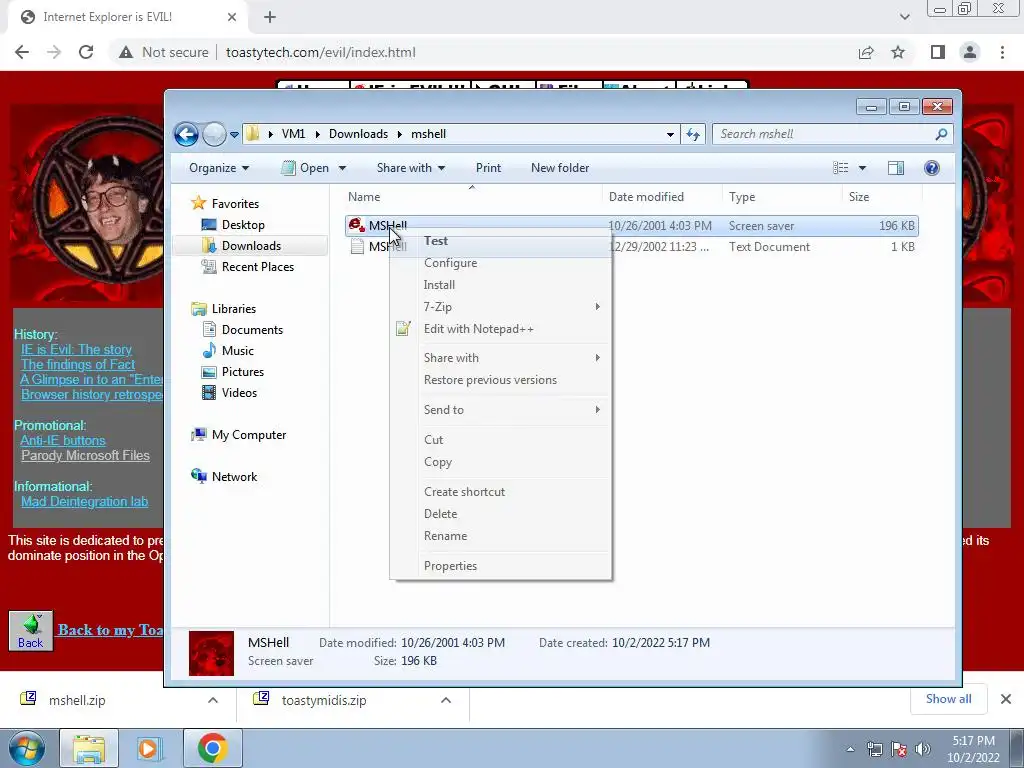Choose Copy from the context menu
The width and height of the screenshot is (1024, 768).
point(500,462)
